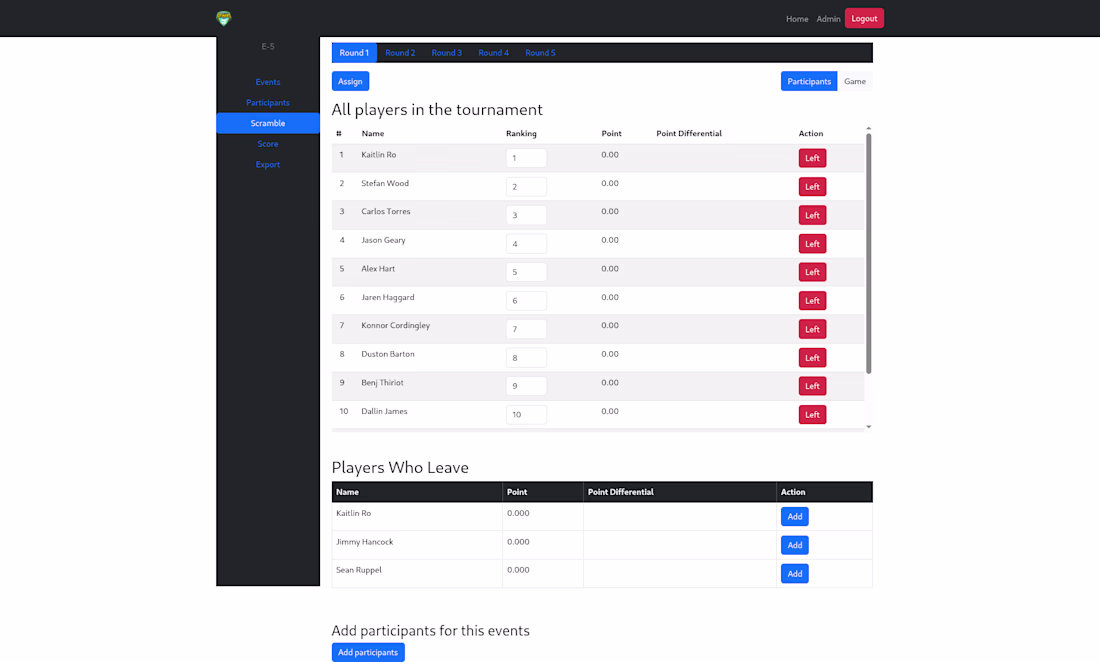Click Left button for Duston Barton
Screen dimensions: 1100x662
coord(812,358)
